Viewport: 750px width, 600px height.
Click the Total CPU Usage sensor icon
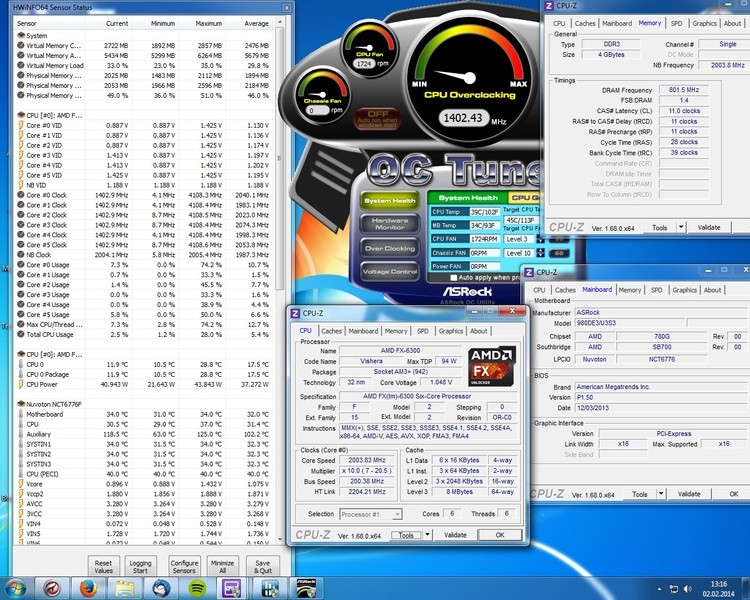(21, 334)
